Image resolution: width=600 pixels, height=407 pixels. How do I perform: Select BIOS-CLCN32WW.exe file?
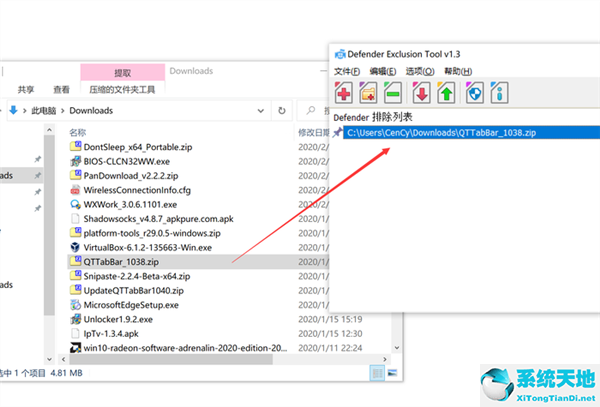(x=127, y=161)
